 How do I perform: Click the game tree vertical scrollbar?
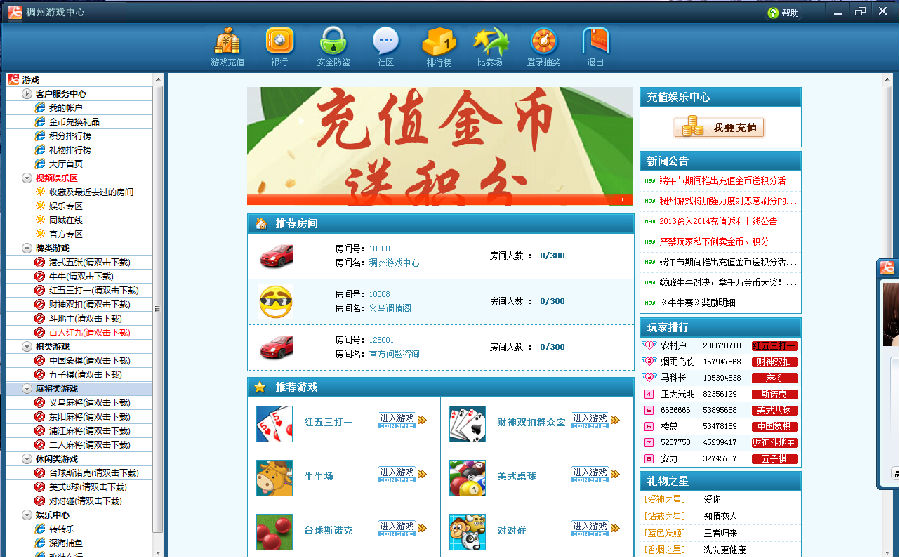click(x=158, y=310)
